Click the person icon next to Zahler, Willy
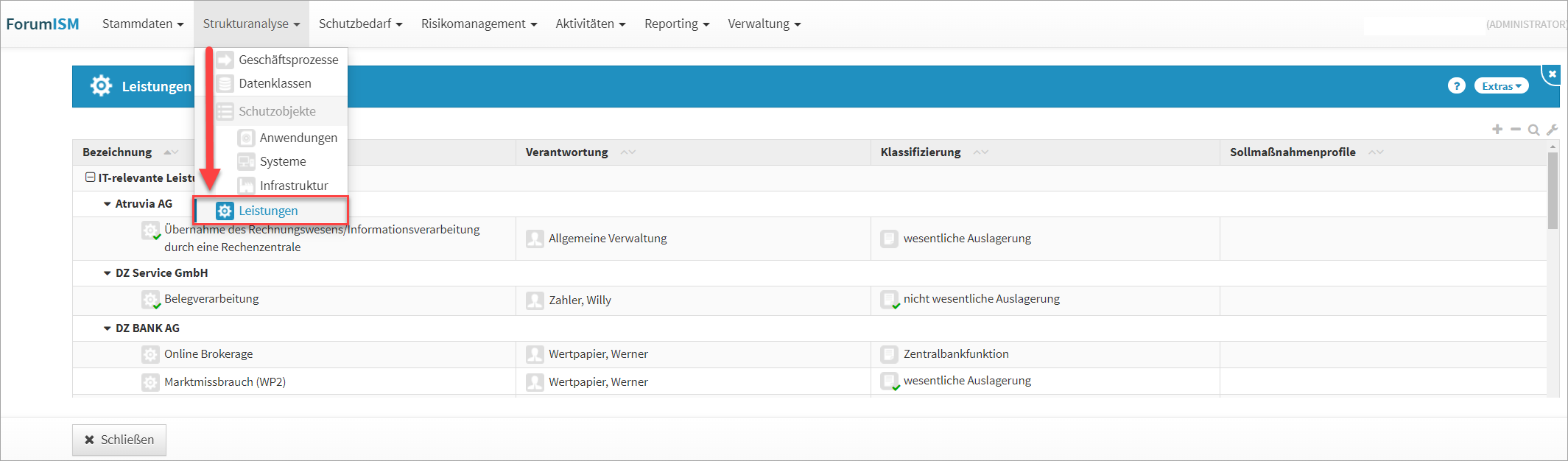 pos(535,300)
